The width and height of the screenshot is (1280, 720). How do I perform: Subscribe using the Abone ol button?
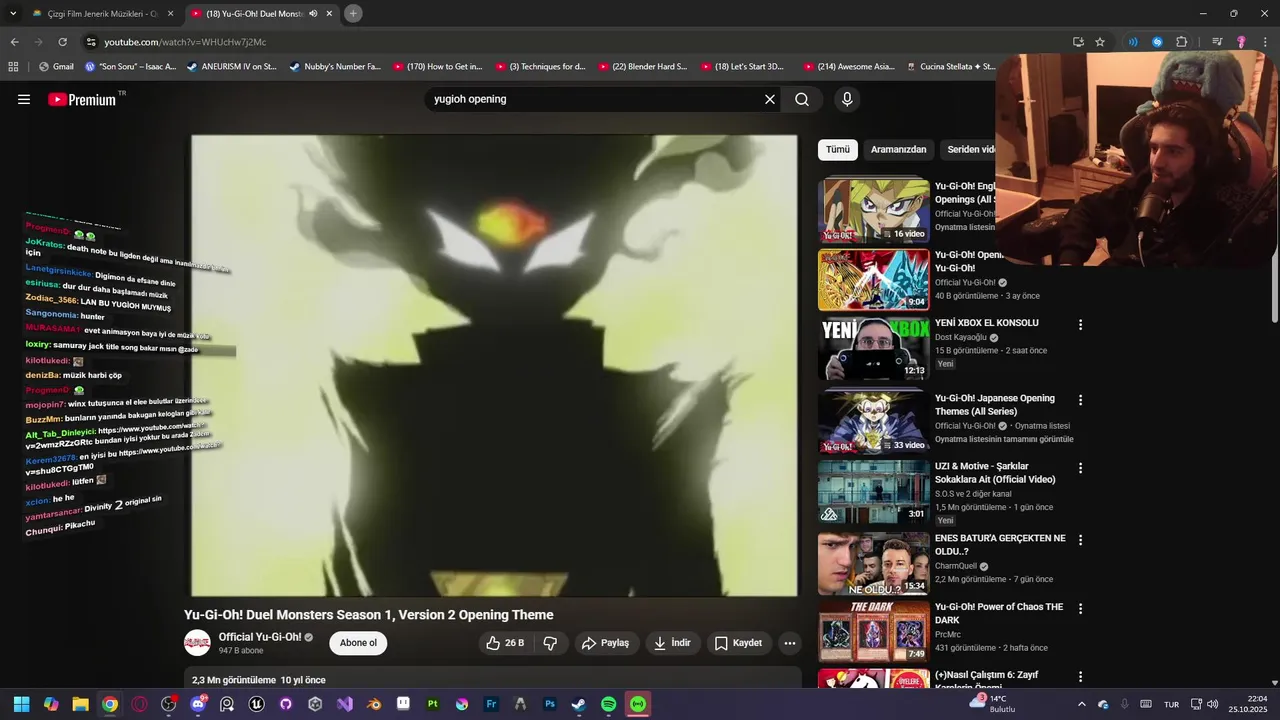[x=358, y=643]
